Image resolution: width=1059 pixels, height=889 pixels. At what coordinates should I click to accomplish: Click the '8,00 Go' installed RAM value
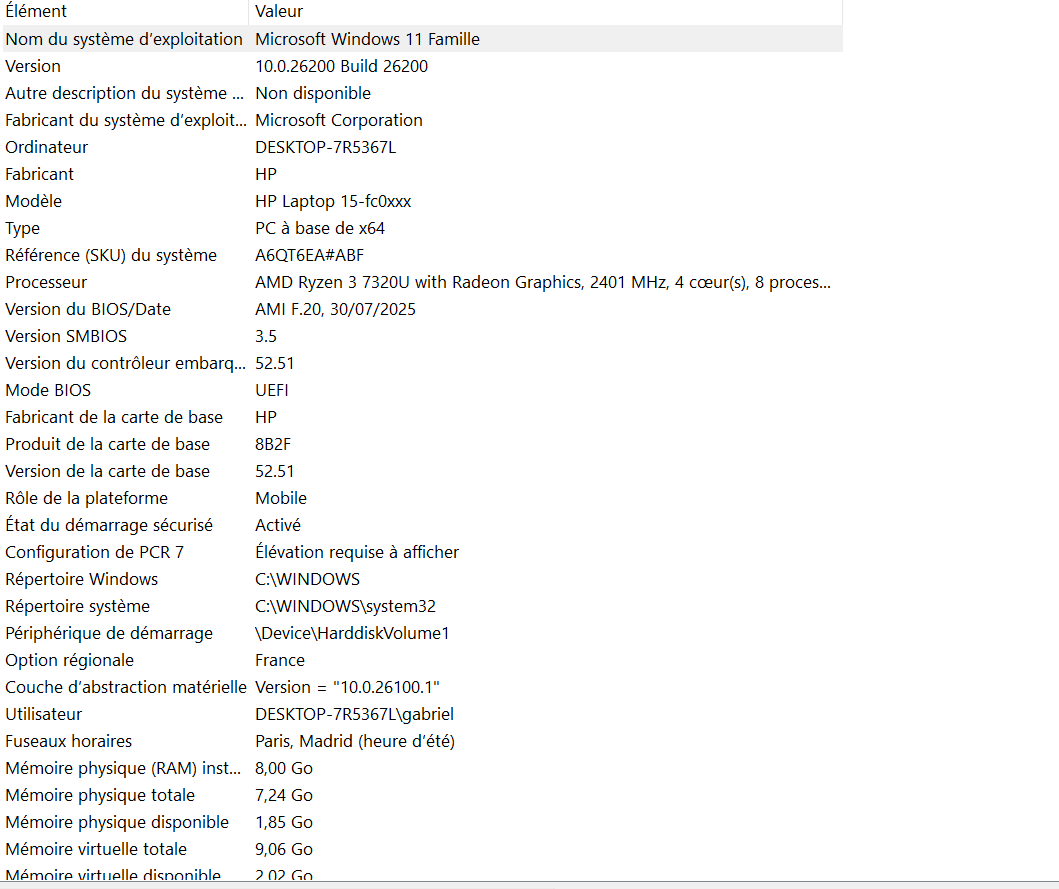[284, 769]
